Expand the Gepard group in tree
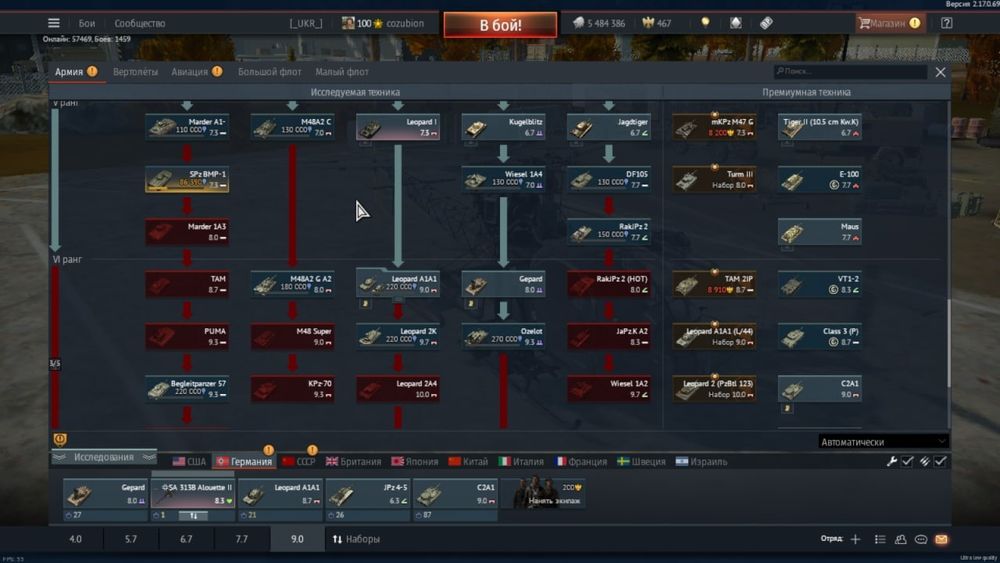1000x563 pixels. click(503, 284)
